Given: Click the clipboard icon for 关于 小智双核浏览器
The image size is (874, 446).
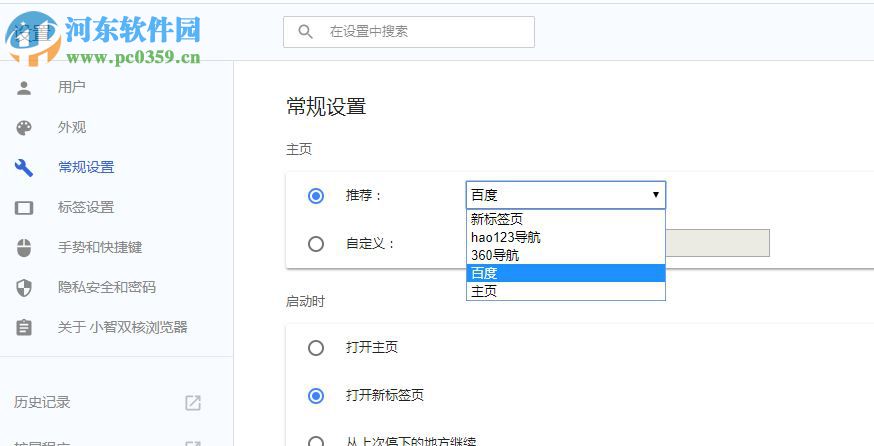Looking at the screenshot, I should (24, 327).
